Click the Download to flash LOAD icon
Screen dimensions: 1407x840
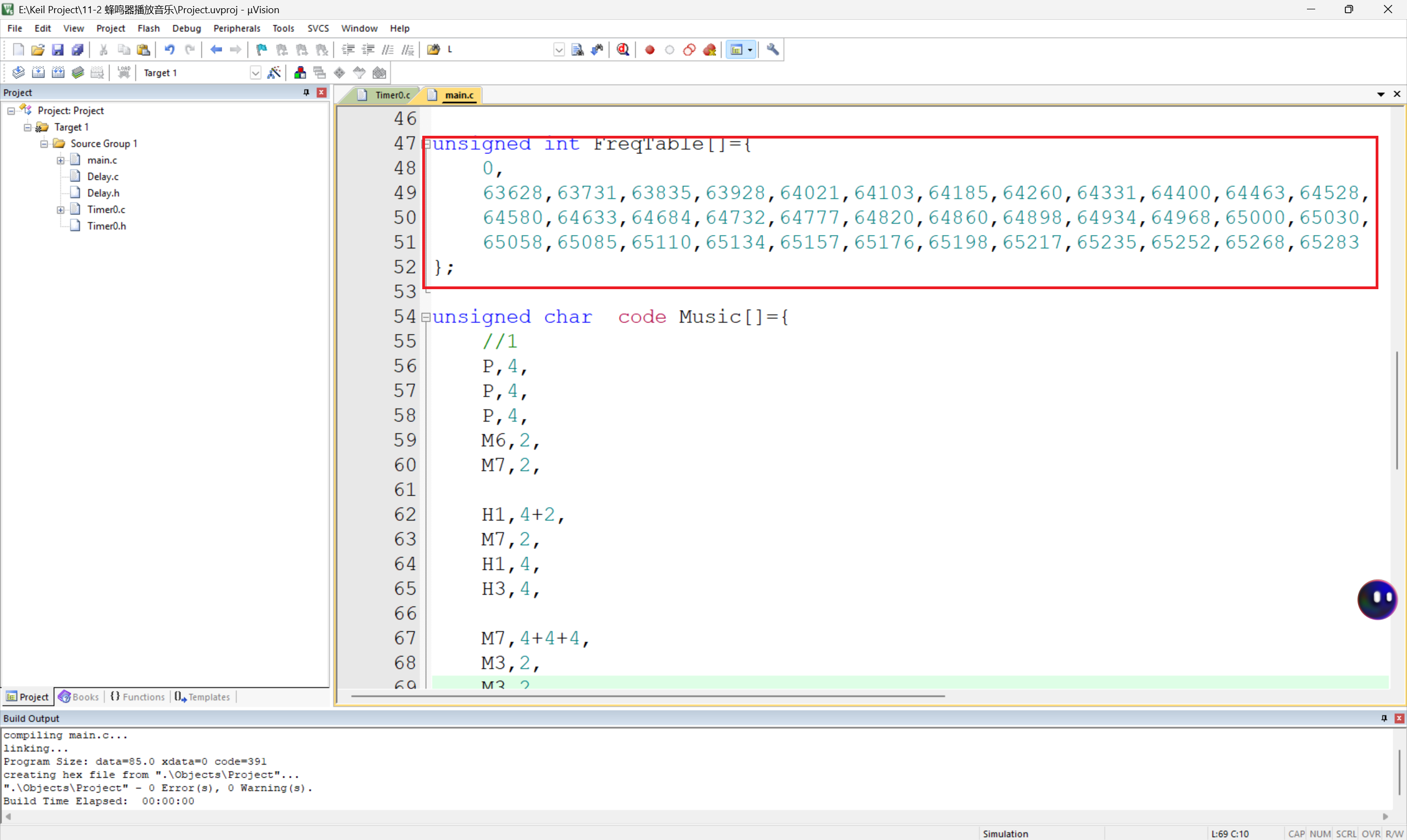pos(123,73)
